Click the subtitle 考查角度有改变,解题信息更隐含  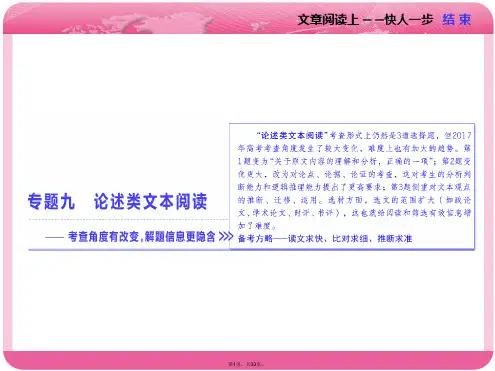pyautogui.click(x=142, y=237)
